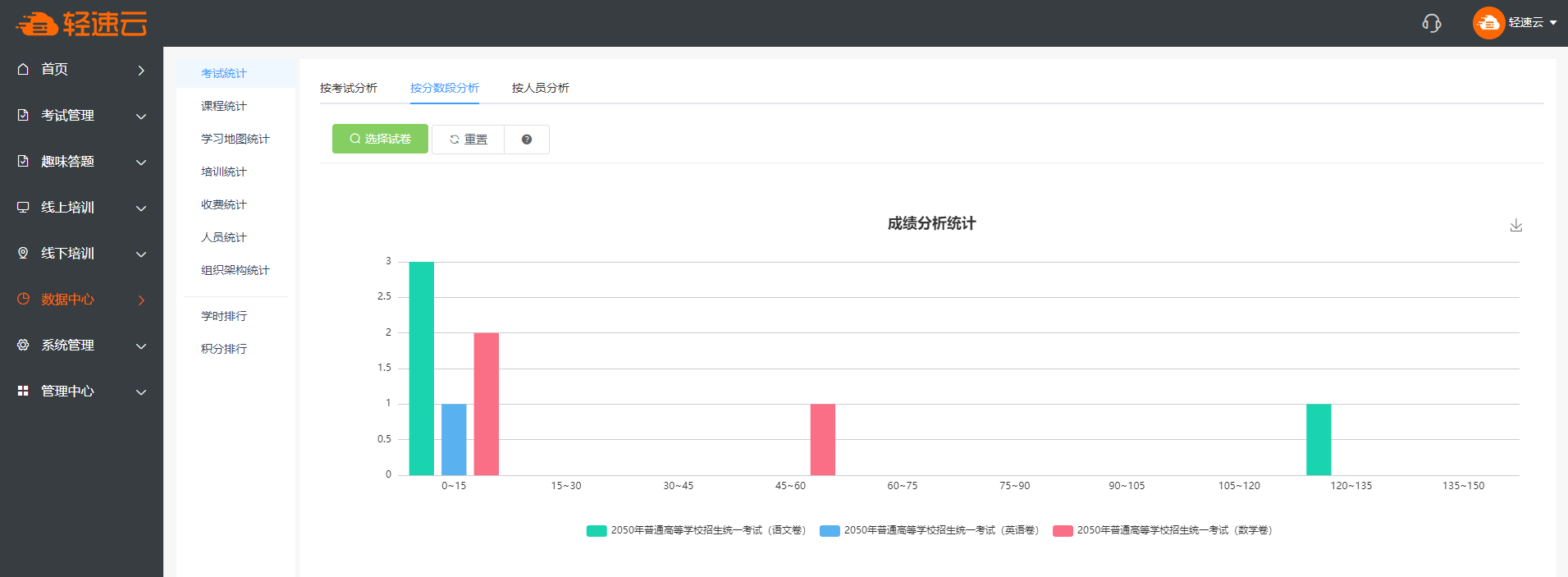Expand the 考试管理 sidebar menu chevron
Viewport: 1568px width, 577px height.
141,117
